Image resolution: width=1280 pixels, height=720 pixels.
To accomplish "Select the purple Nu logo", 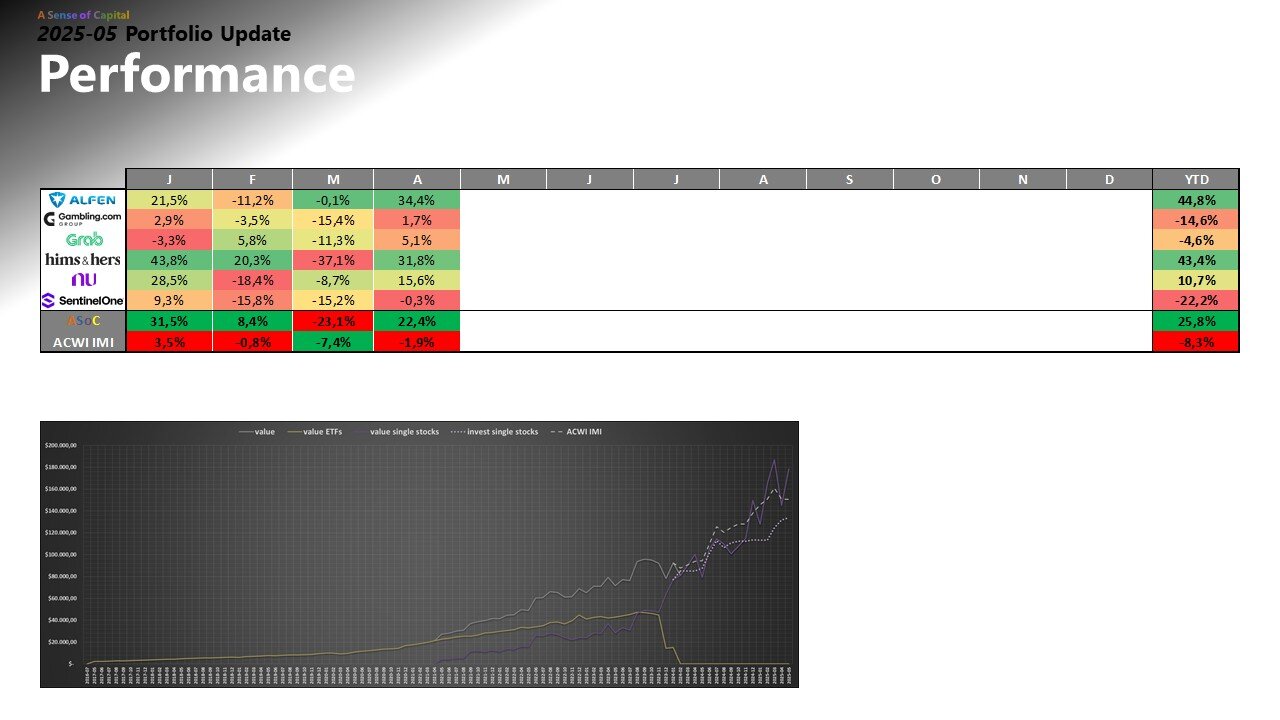I will coord(83,280).
